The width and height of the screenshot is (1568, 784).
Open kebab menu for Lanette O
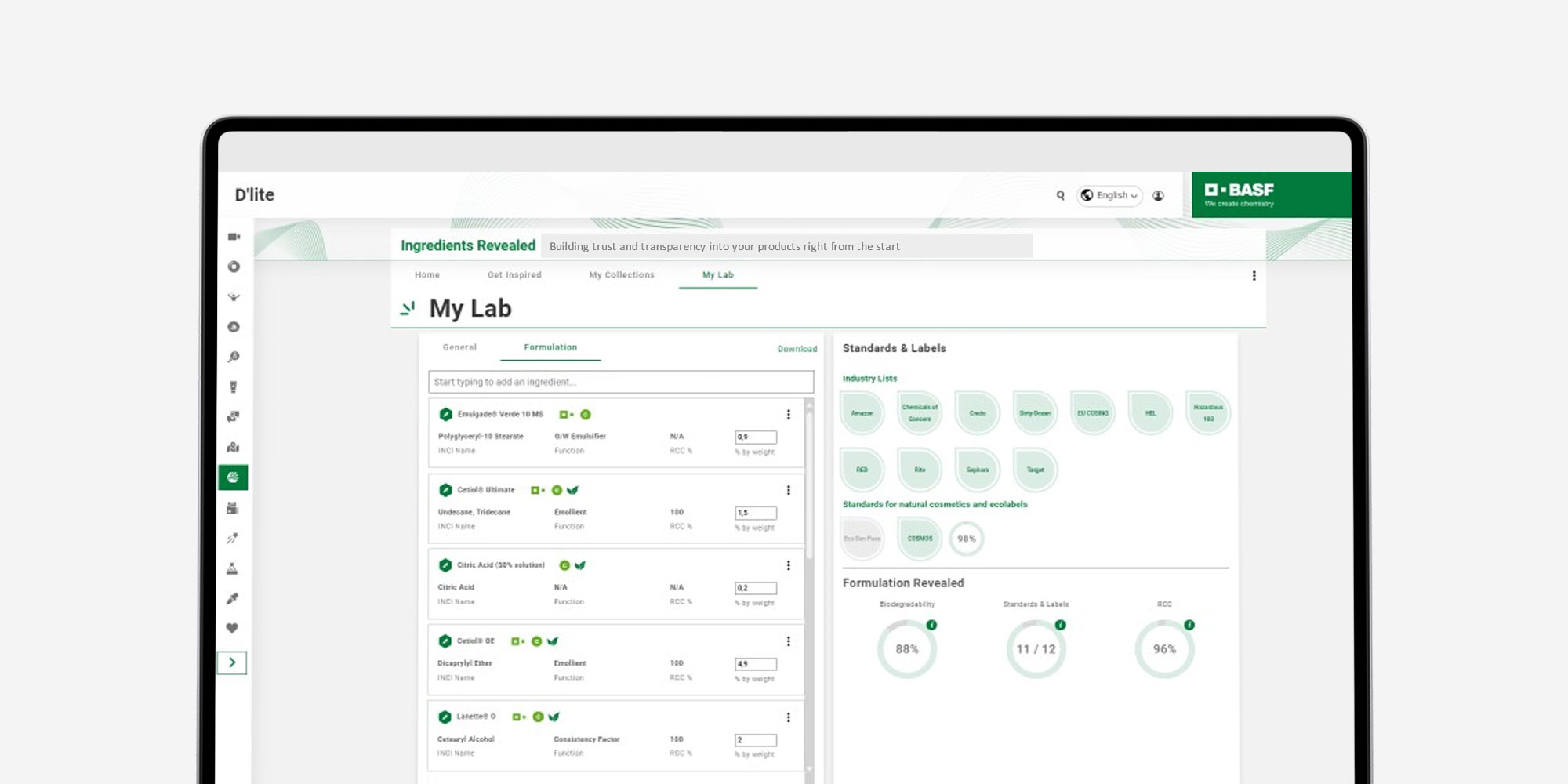click(789, 717)
